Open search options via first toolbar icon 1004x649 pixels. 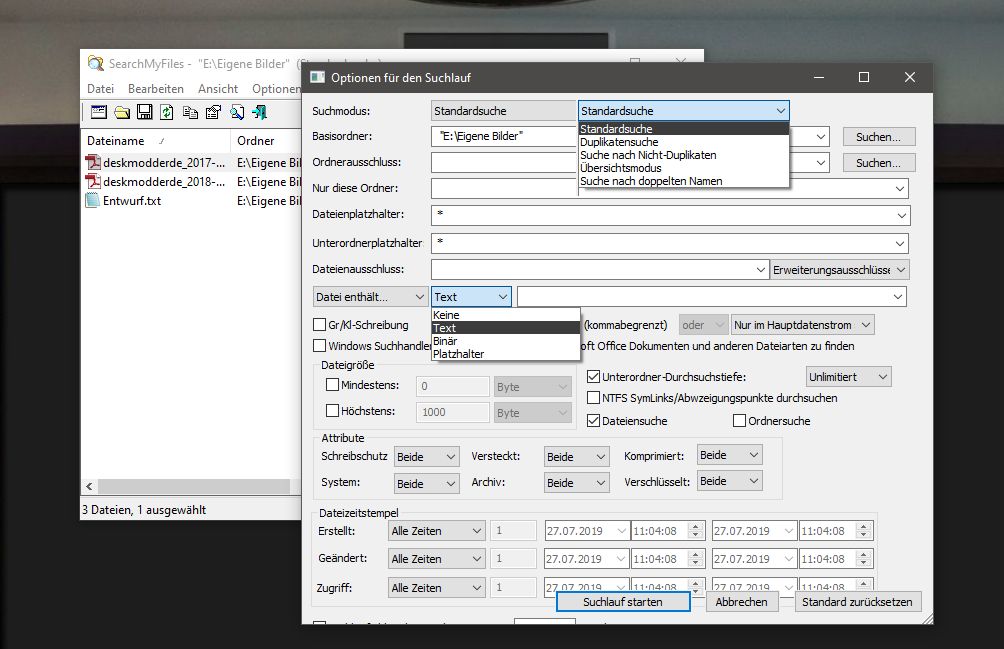[x=99, y=113]
